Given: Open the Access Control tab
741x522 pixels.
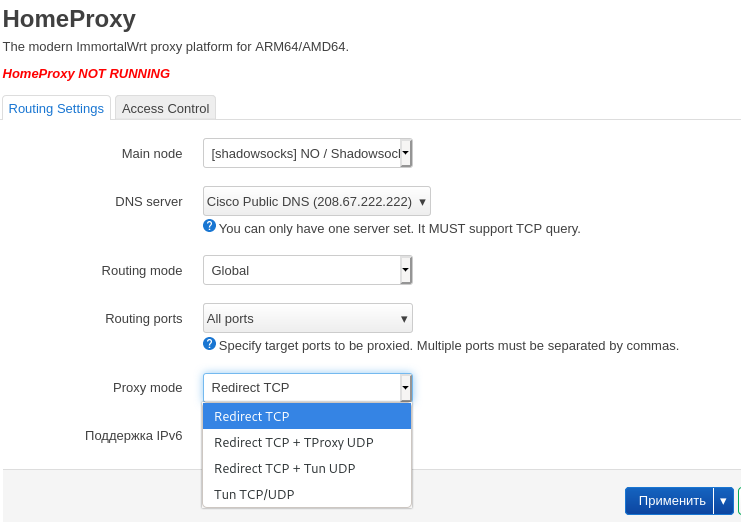Looking at the screenshot, I should (165, 108).
